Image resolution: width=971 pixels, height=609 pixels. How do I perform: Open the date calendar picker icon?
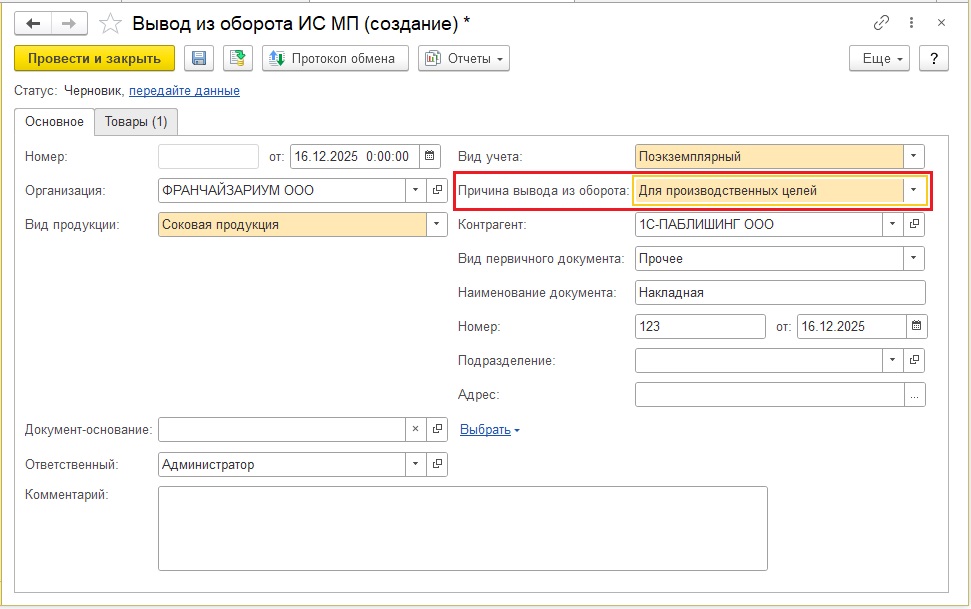point(430,156)
